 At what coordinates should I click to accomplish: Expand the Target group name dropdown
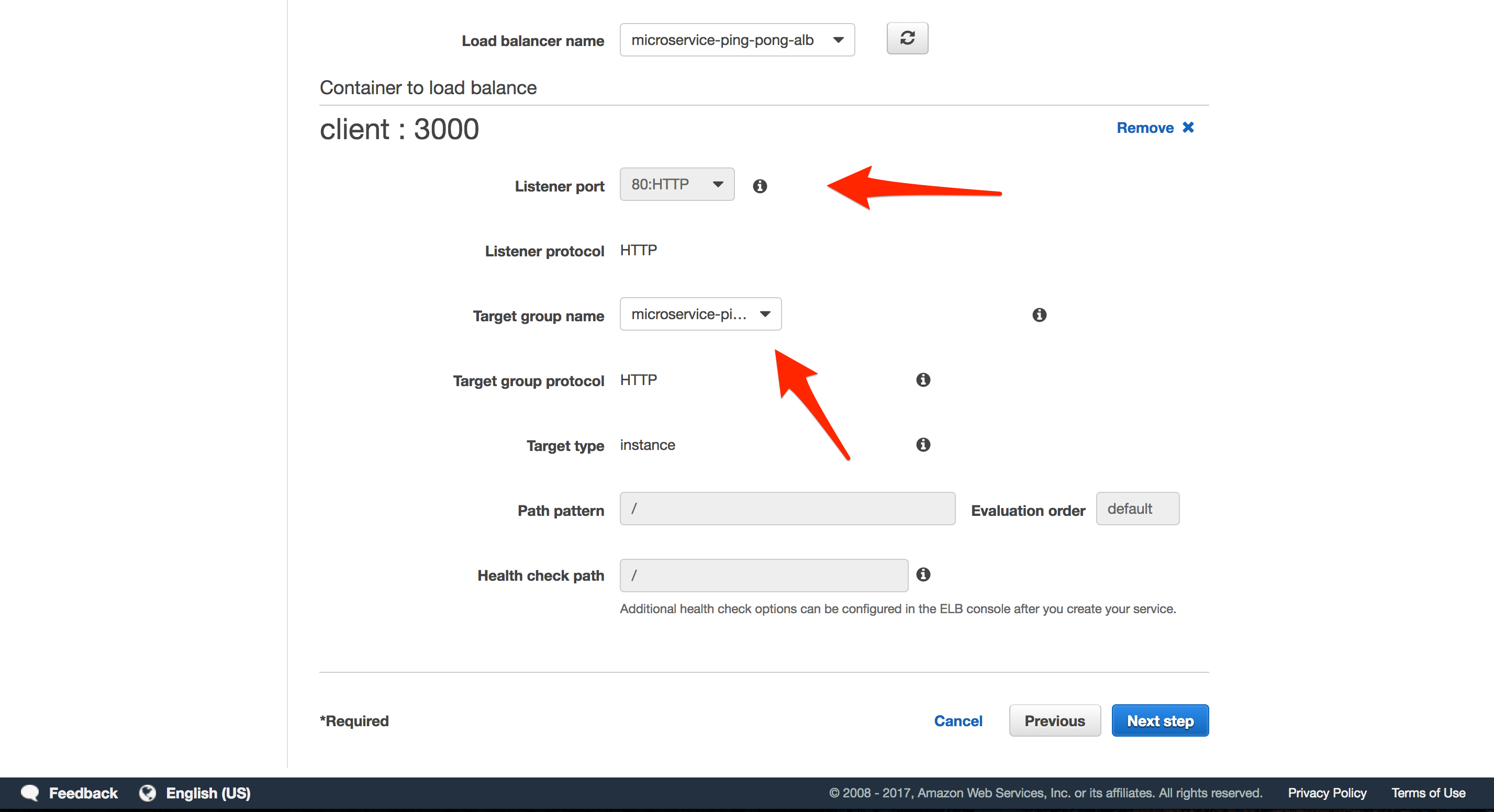(700, 314)
